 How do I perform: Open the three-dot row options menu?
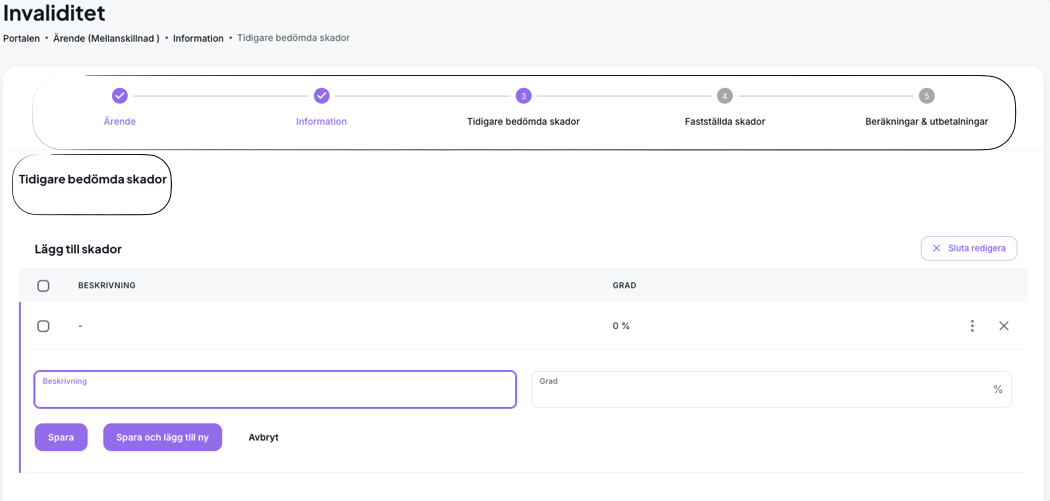[972, 326]
